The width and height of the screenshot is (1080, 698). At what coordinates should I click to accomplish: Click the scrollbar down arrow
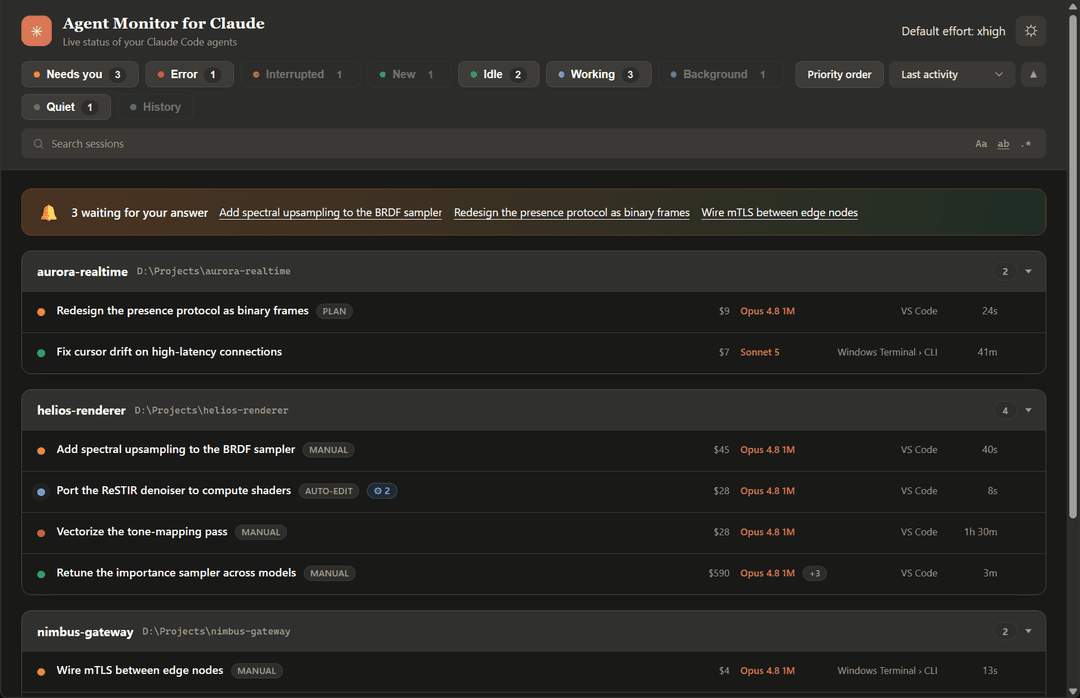(1072, 691)
